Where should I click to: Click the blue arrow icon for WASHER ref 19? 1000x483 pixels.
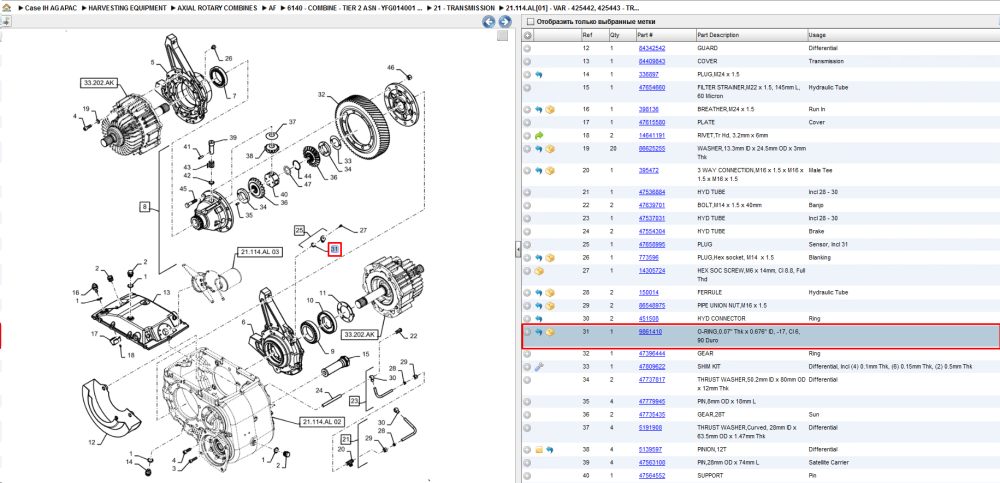coord(539,149)
